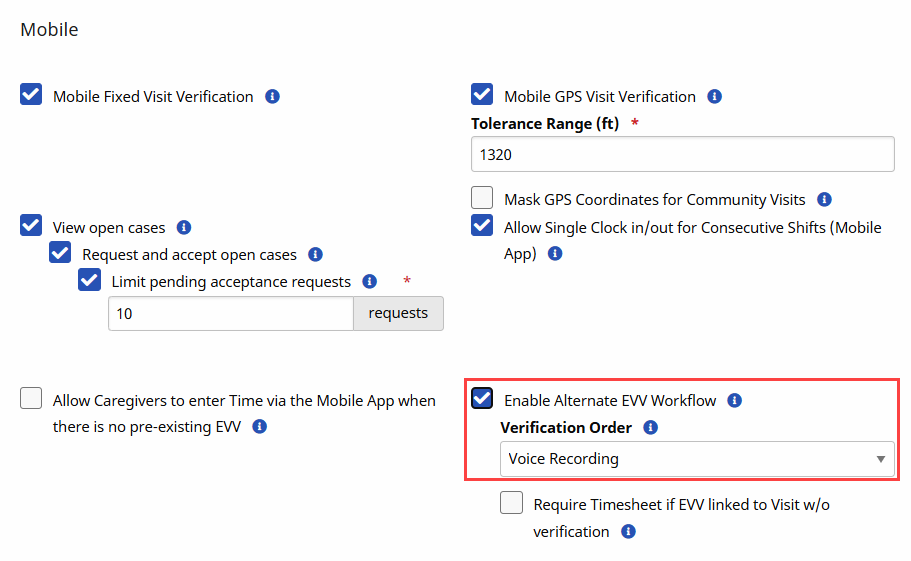Screen dimensions: 911x561
Task: Click the pending acceptance requests number field
Action: click(231, 314)
